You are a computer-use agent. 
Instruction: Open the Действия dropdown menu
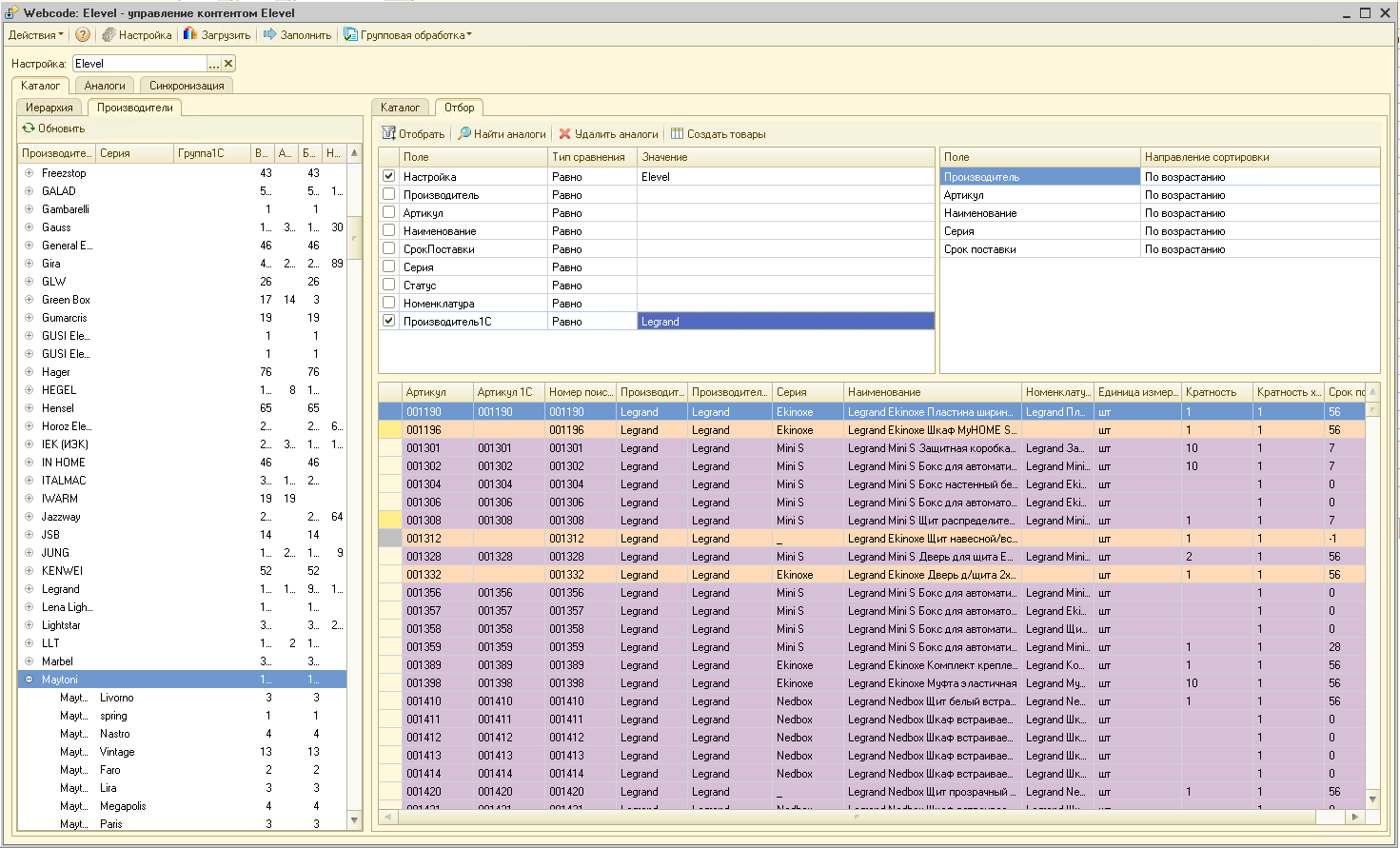point(36,35)
